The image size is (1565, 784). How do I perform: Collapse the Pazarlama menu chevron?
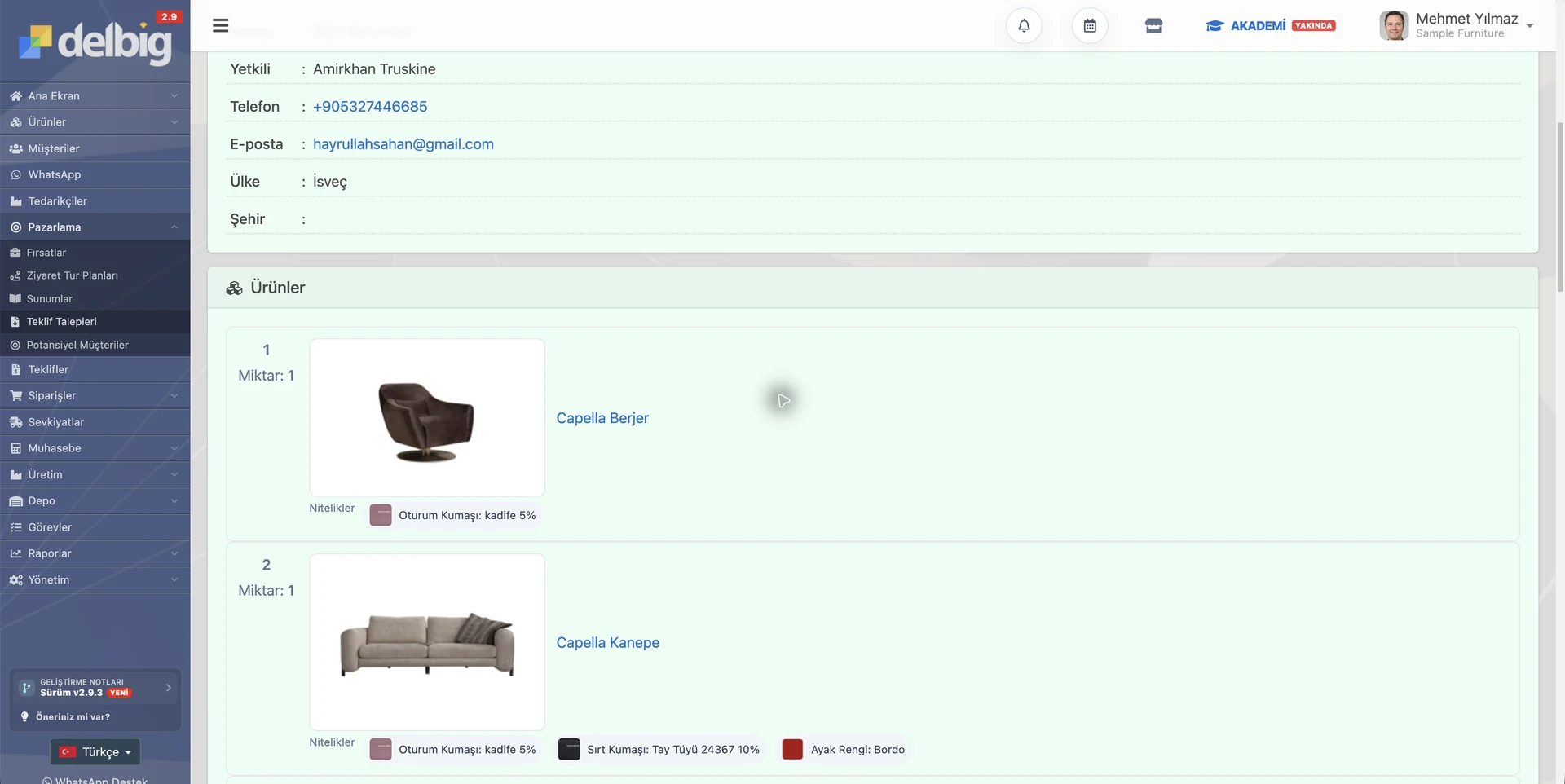(174, 227)
